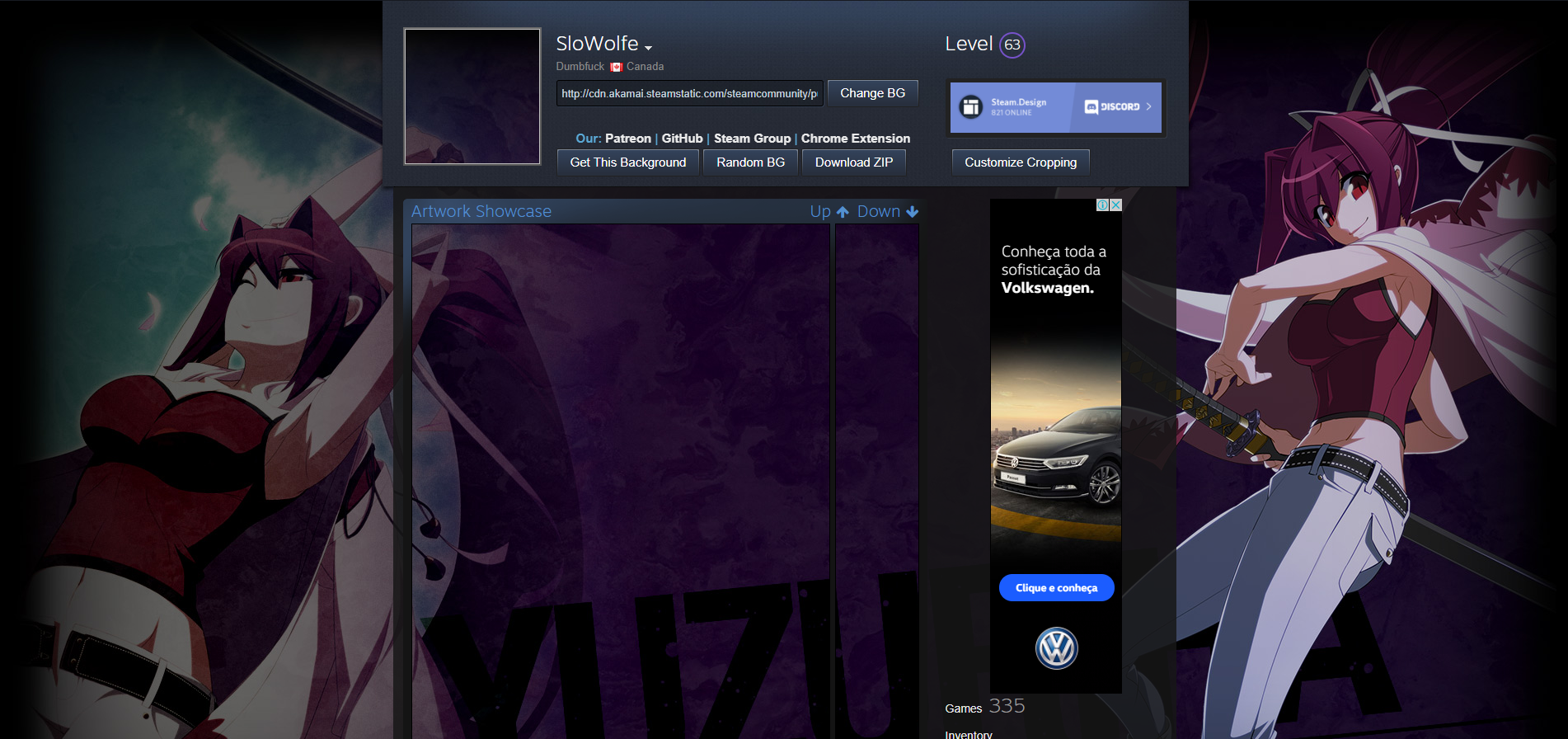Click Get This Background button
The width and height of the screenshot is (1568, 739).
[628, 162]
